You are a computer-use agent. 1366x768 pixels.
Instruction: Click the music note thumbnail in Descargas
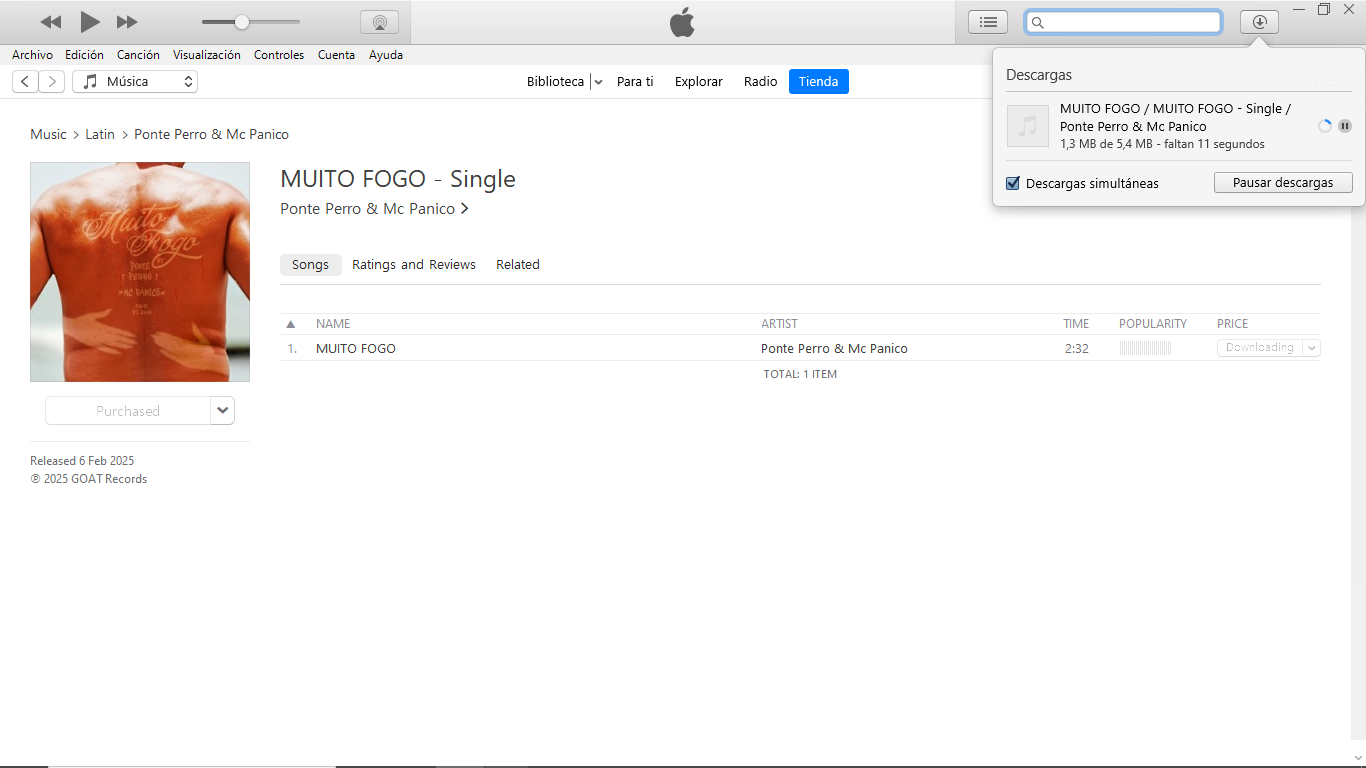click(1028, 126)
